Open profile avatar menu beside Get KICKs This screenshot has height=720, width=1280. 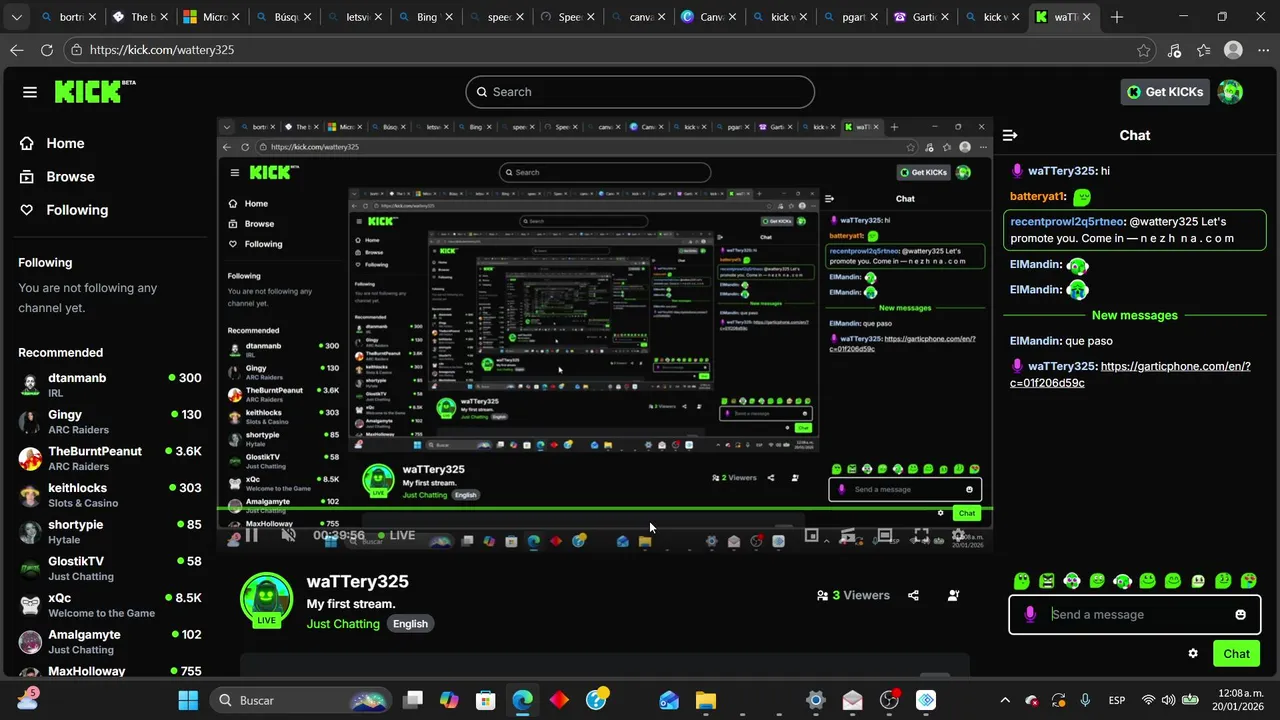click(1230, 92)
